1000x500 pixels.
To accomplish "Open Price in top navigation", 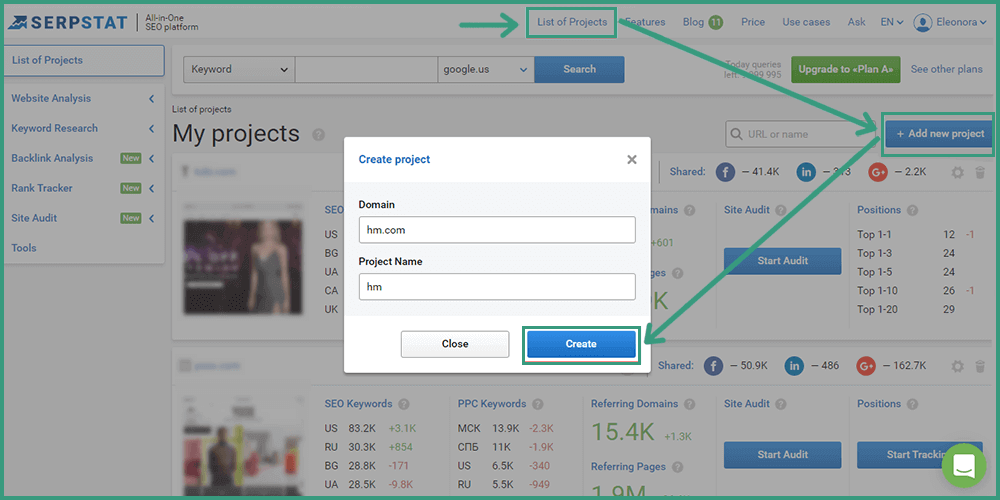I will (x=753, y=22).
